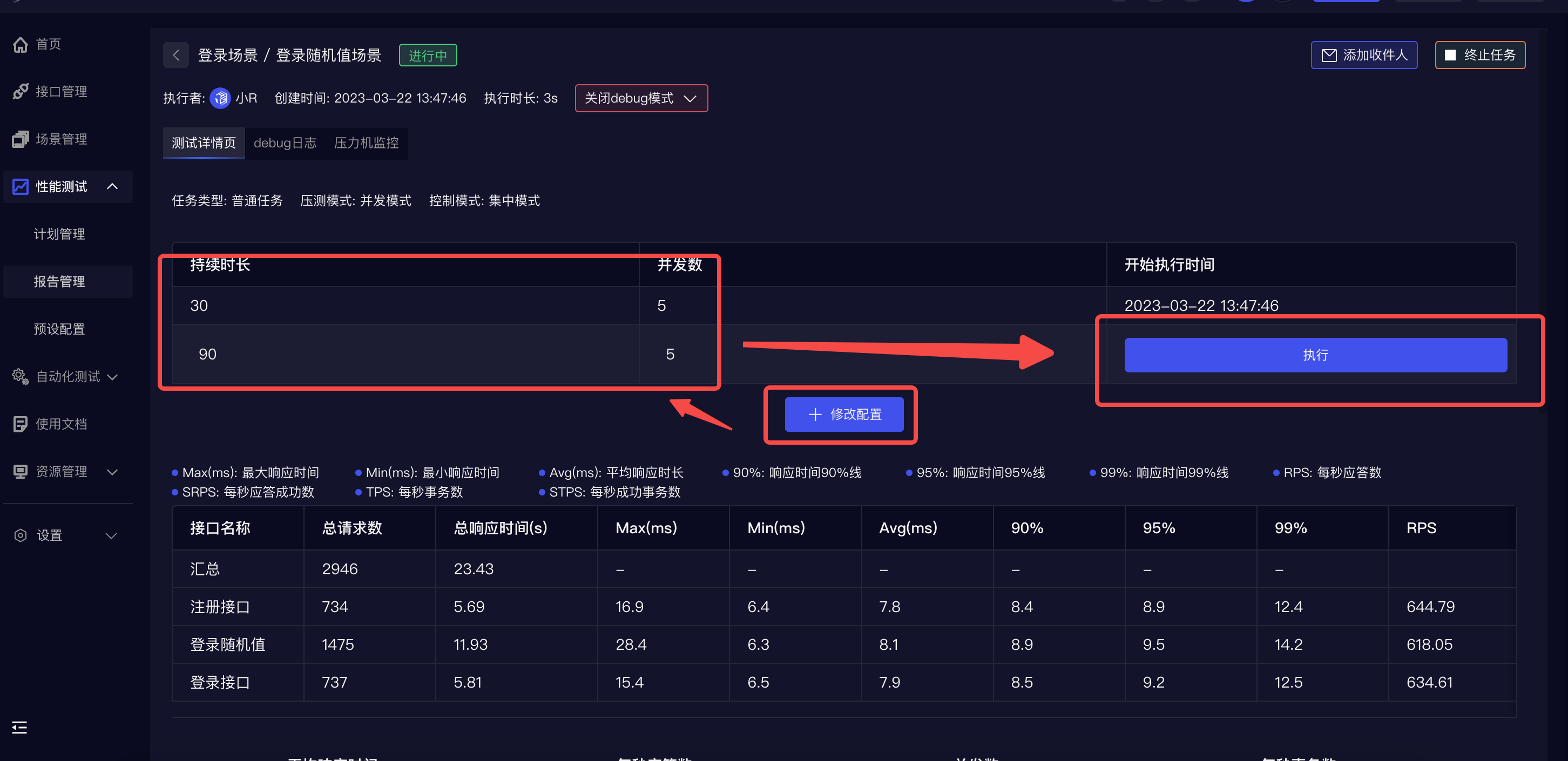This screenshot has height=761, width=1568.
Task: Click the Max value 28.4
Action: (x=631, y=644)
